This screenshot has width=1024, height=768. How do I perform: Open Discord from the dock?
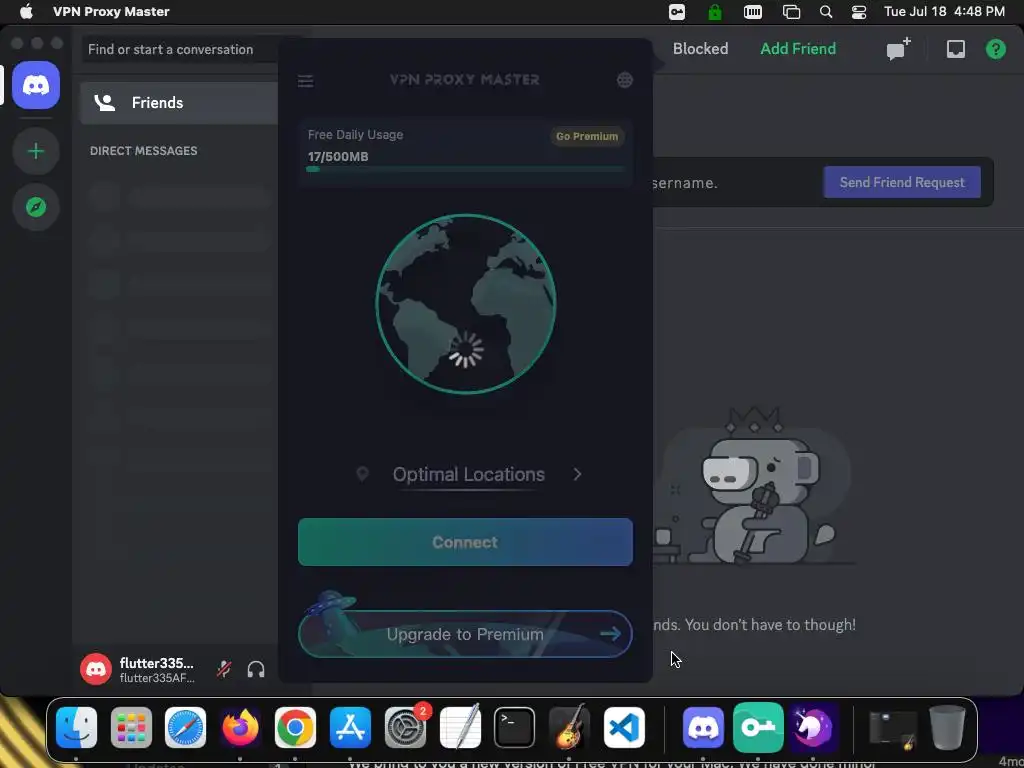[x=703, y=727]
